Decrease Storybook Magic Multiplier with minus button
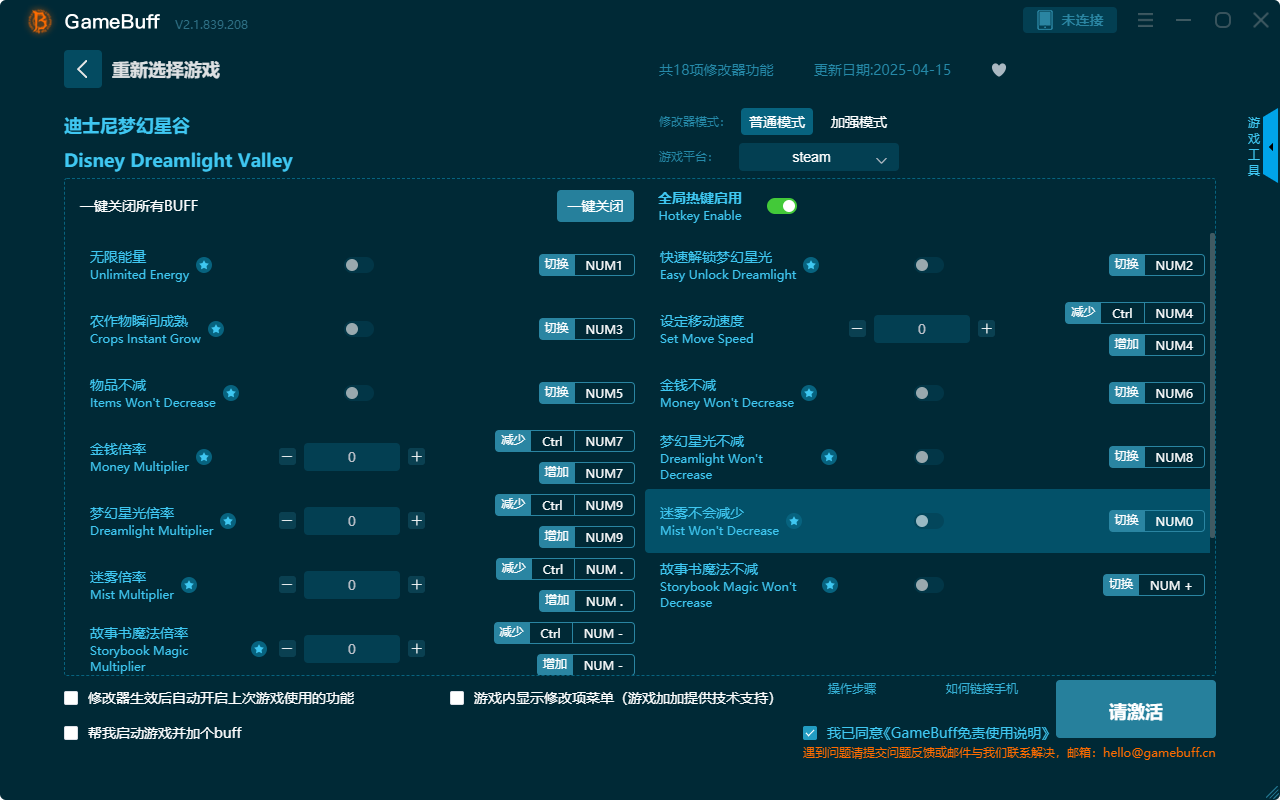Image resolution: width=1280 pixels, height=800 pixels. point(287,649)
